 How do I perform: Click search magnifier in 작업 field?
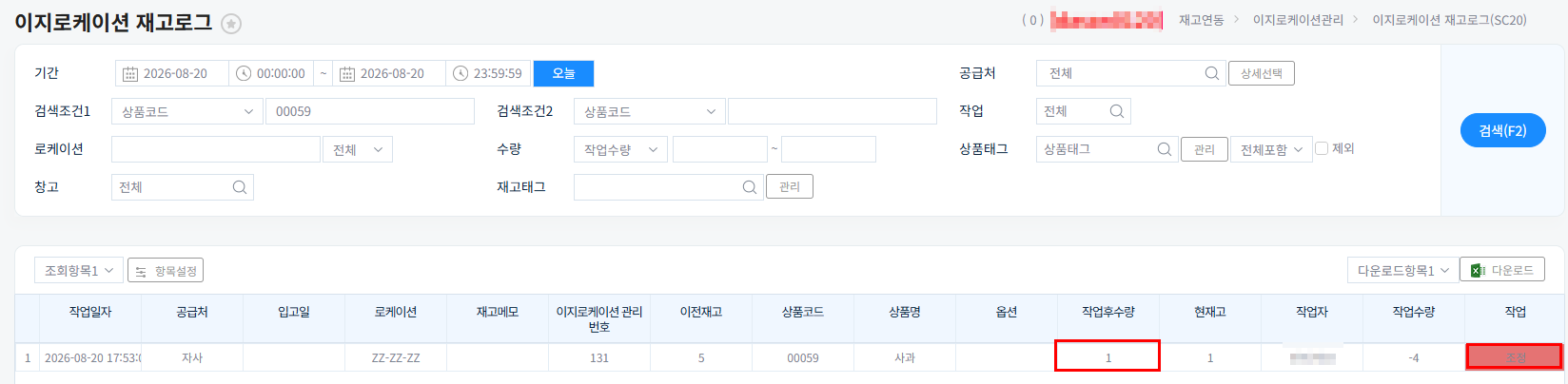point(1117,111)
